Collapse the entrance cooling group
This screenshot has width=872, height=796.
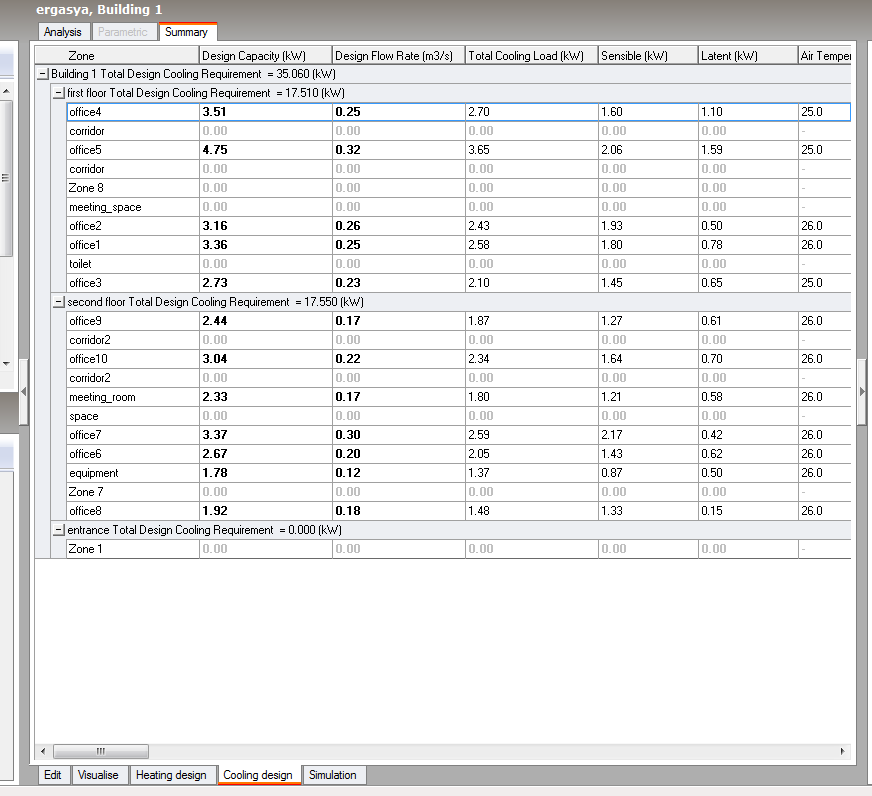point(58,530)
